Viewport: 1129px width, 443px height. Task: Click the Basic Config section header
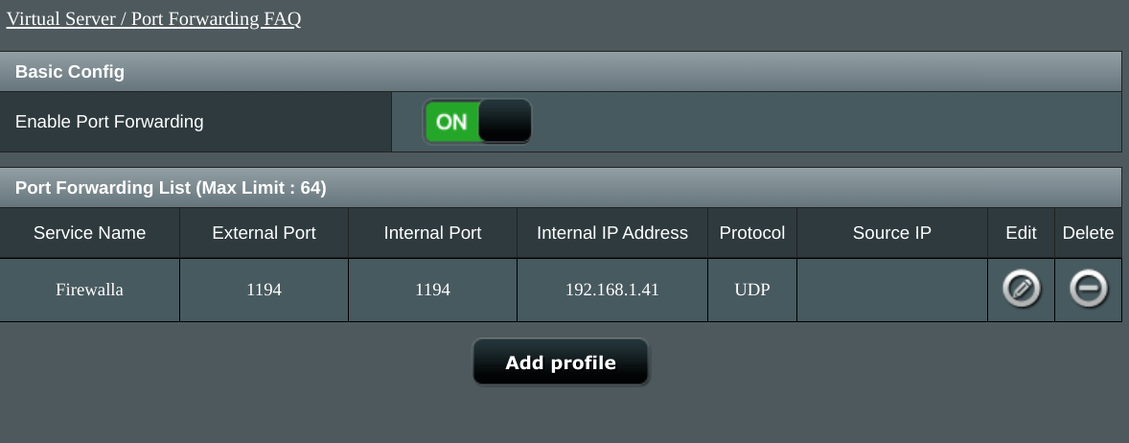tap(70, 71)
